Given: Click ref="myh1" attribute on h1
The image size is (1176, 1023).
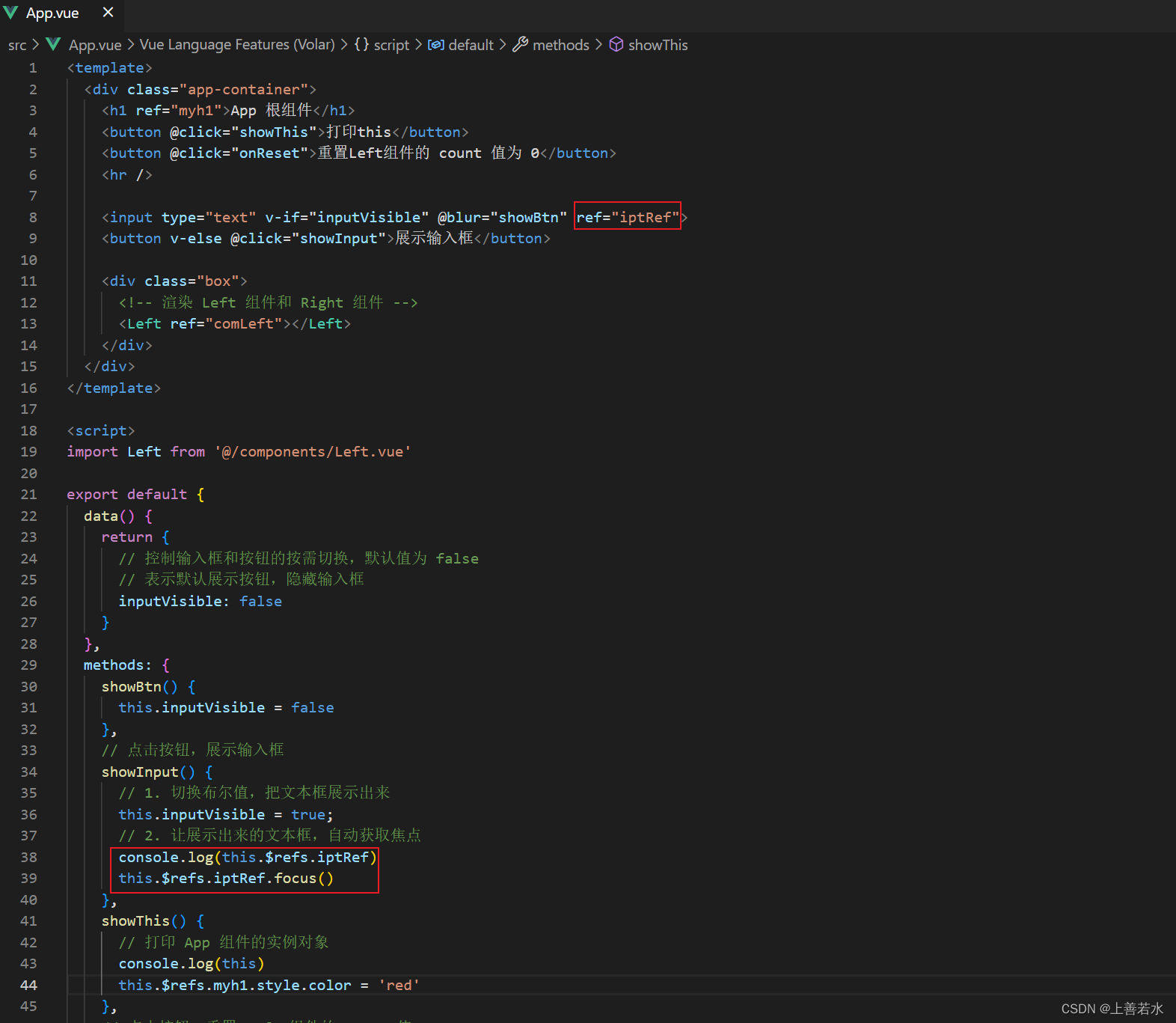Looking at the screenshot, I should coord(179,111).
